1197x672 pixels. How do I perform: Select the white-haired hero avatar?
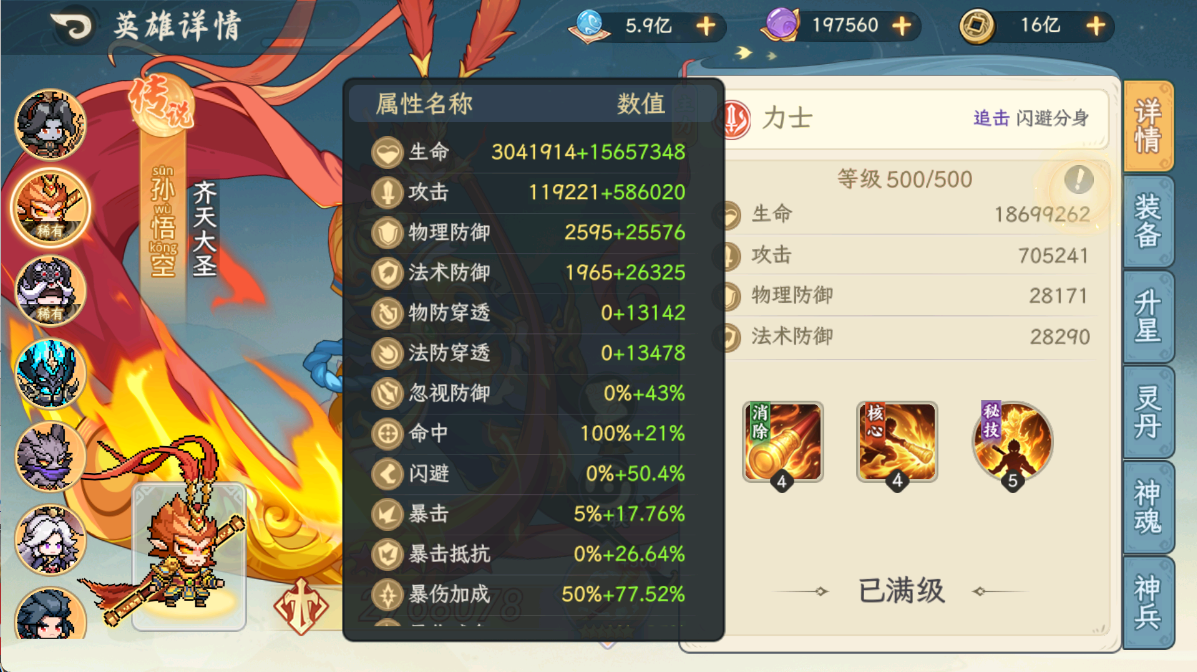[x=50, y=540]
